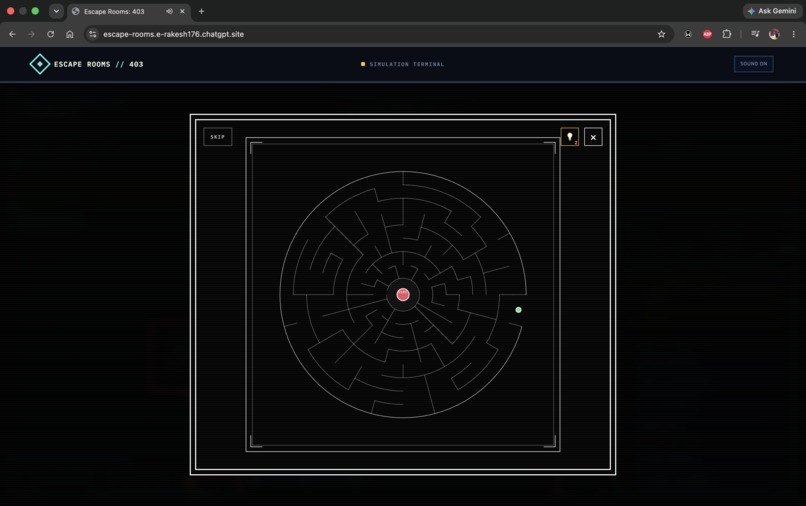Close the Escape Rooms: 403 tab
The height and width of the screenshot is (506, 806).
pyautogui.click(x=182, y=11)
